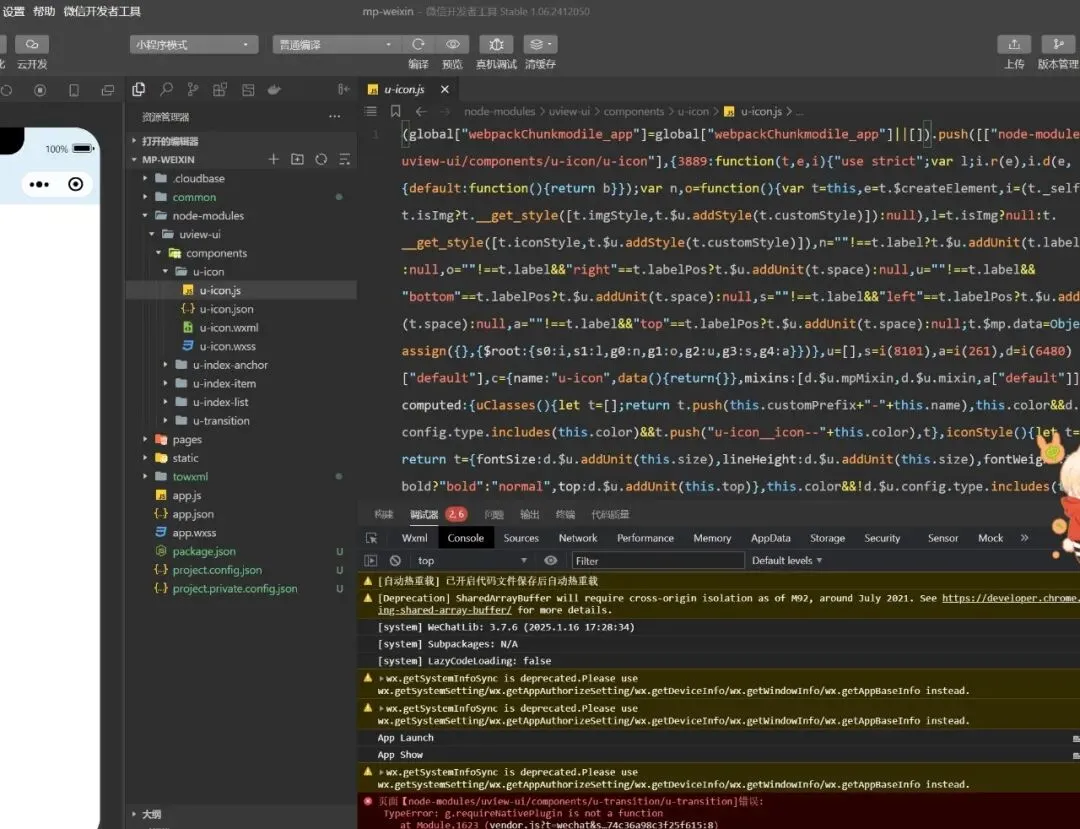Click the inspect element picker icon
Image resolution: width=1080 pixels, height=829 pixels.
coord(371,538)
